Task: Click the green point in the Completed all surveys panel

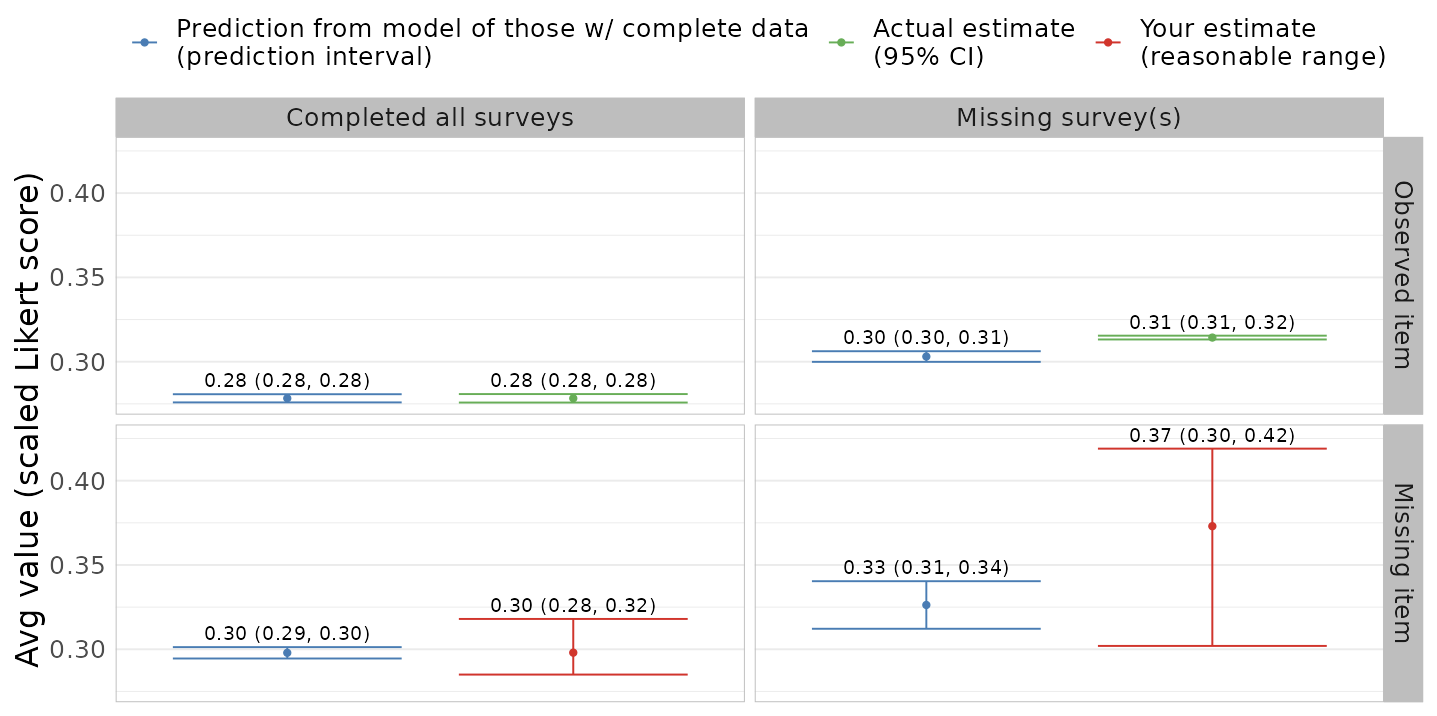Action: (573, 398)
